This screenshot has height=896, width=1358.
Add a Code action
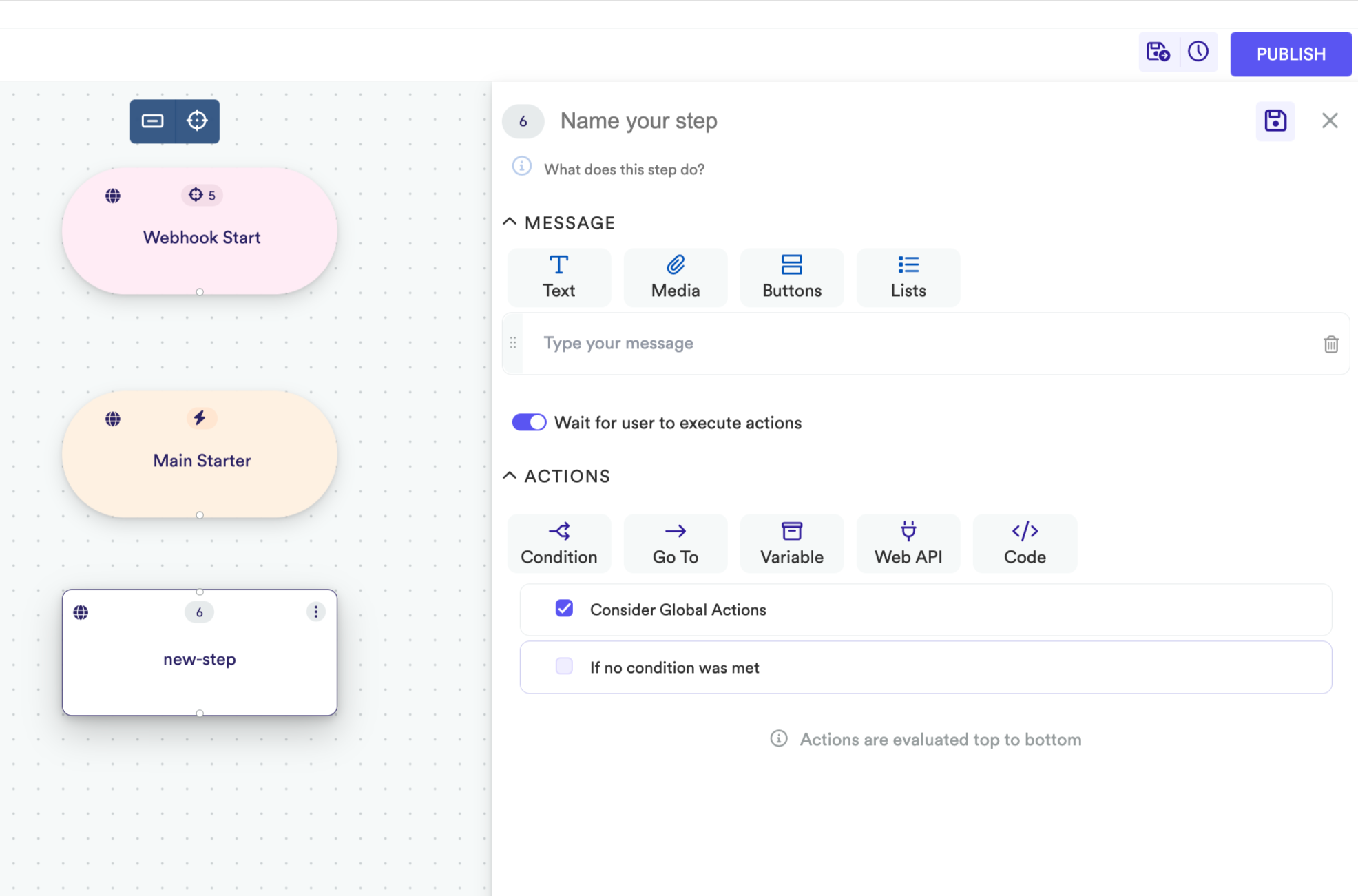tap(1024, 543)
